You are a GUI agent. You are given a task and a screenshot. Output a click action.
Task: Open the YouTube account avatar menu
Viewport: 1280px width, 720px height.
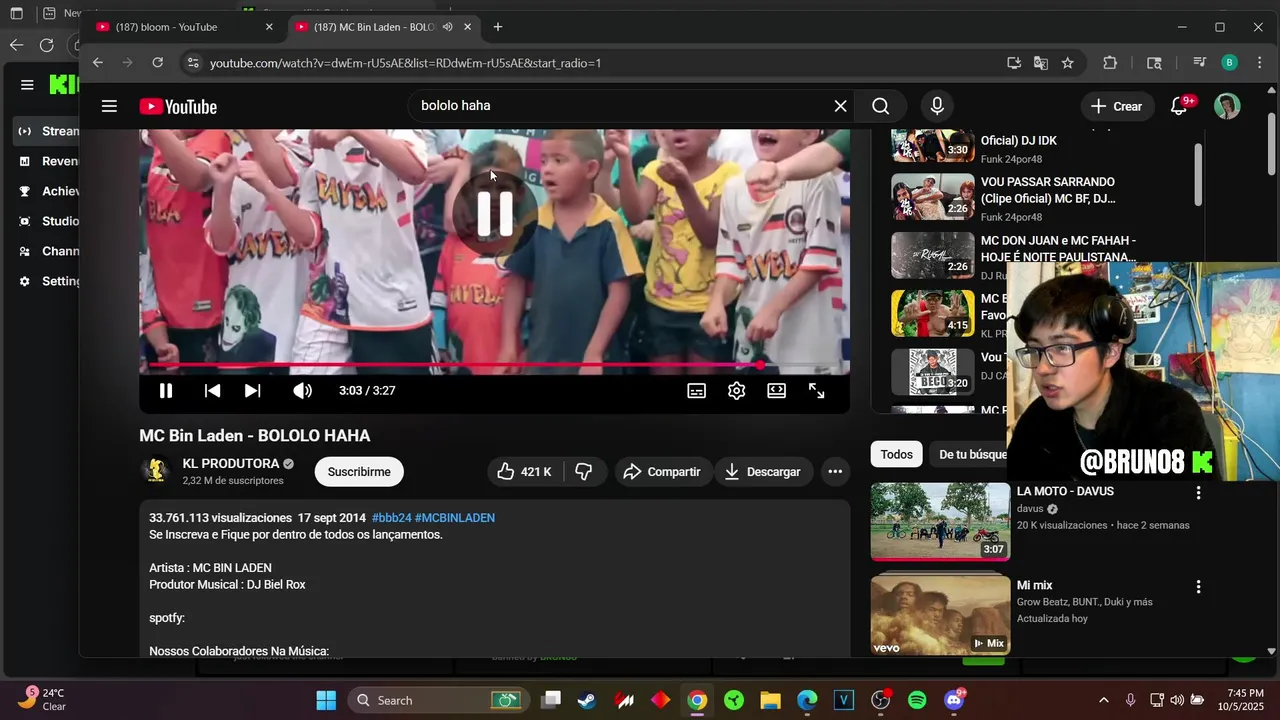click(x=1227, y=106)
